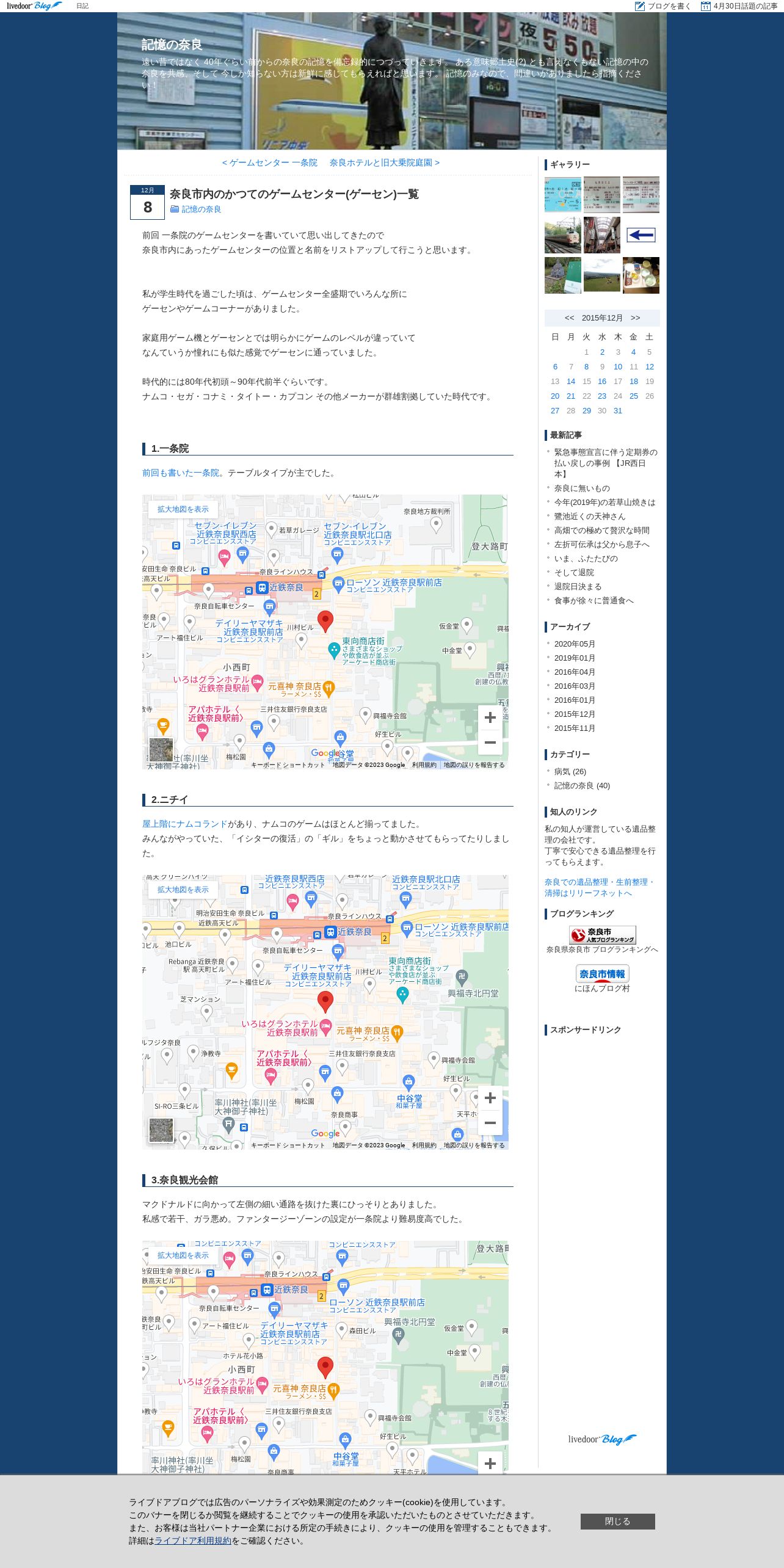
Task: Open the 4月30日話題の記事 calendar link
Action: click(x=739, y=6)
